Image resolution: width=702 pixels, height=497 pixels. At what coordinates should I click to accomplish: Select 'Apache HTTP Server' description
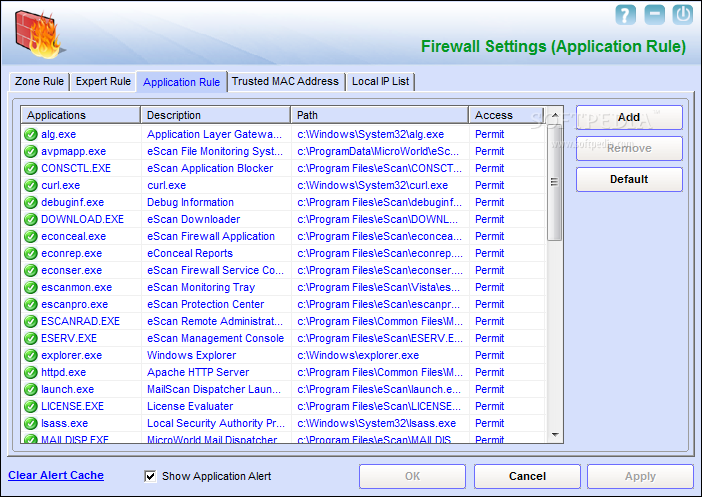198,373
